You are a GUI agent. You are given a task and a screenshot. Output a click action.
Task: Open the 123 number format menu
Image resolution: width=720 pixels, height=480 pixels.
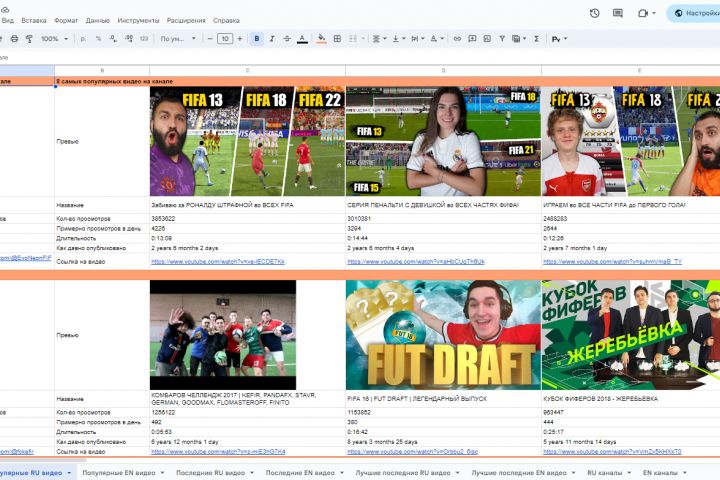[144, 39]
